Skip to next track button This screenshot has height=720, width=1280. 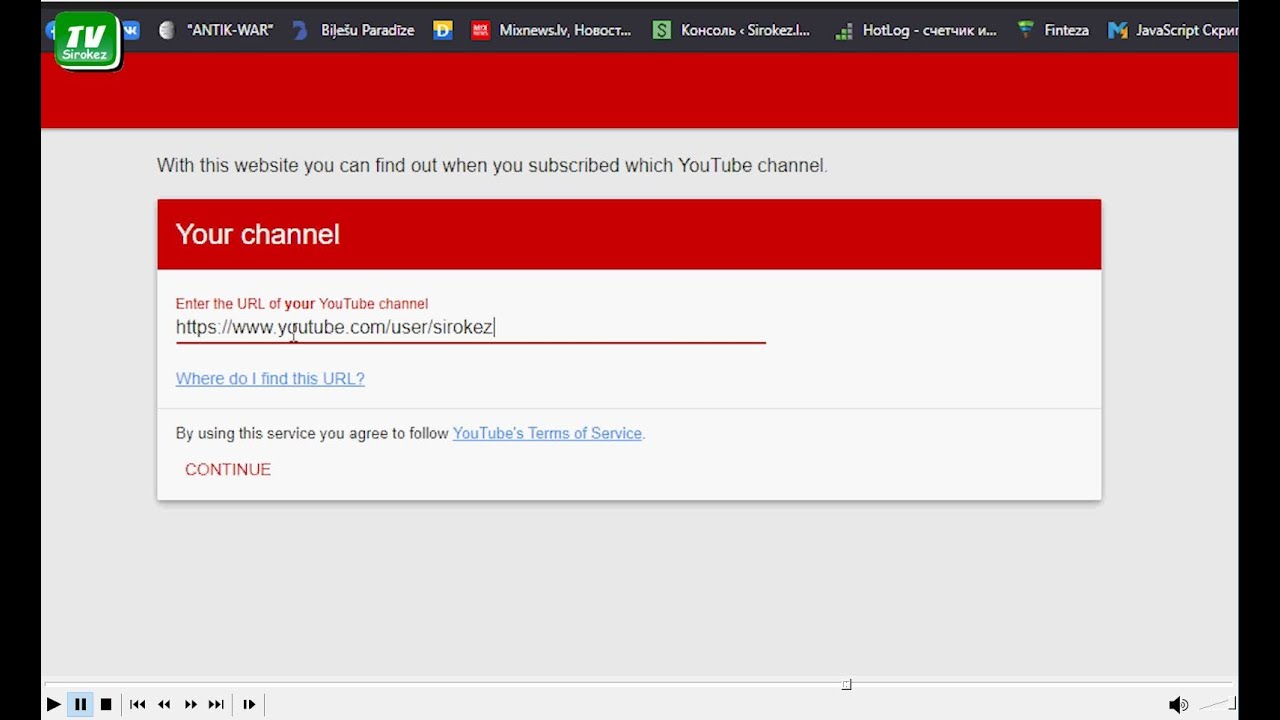pyautogui.click(x=216, y=704)
